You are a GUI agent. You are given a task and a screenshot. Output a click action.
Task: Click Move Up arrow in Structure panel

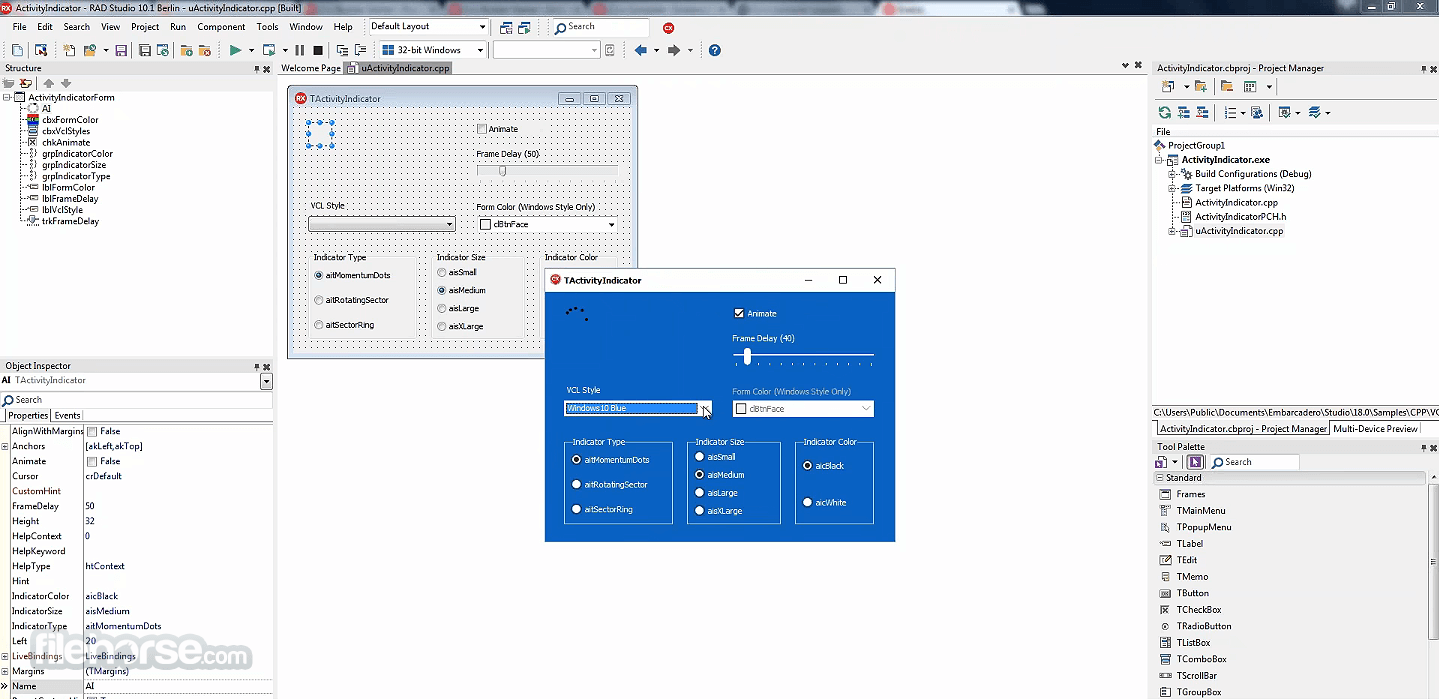coord(48,84)
